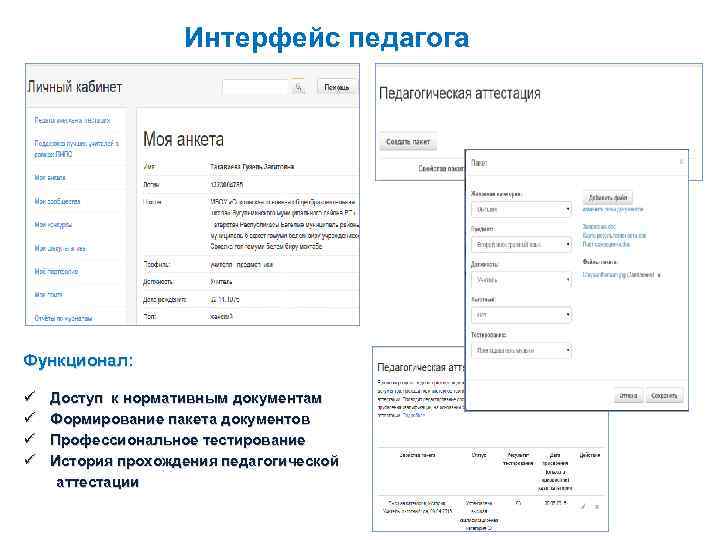Image resolution: width=720 pixels, height=540 pixels.
Task: Click the Сохранить button in Пакет dialog
Action: pos(664,395)
